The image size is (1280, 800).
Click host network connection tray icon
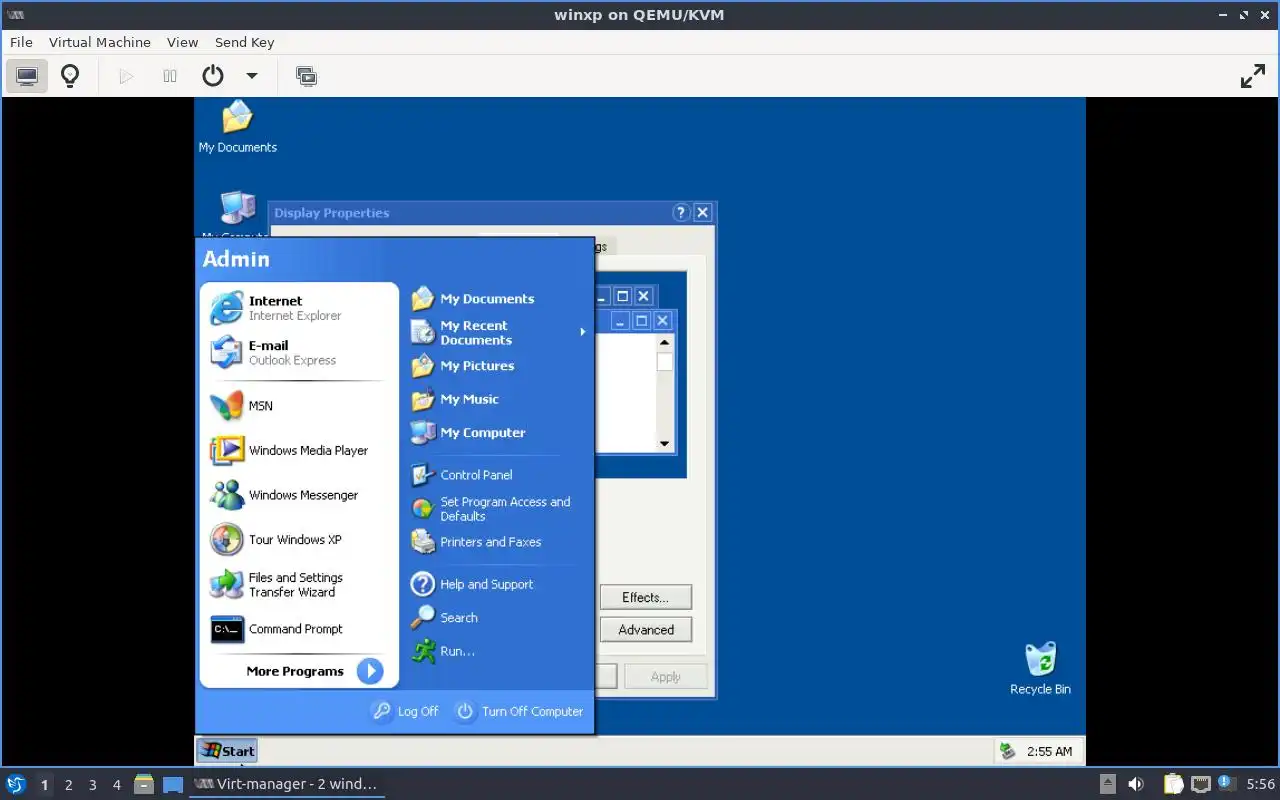point(1200,784)
